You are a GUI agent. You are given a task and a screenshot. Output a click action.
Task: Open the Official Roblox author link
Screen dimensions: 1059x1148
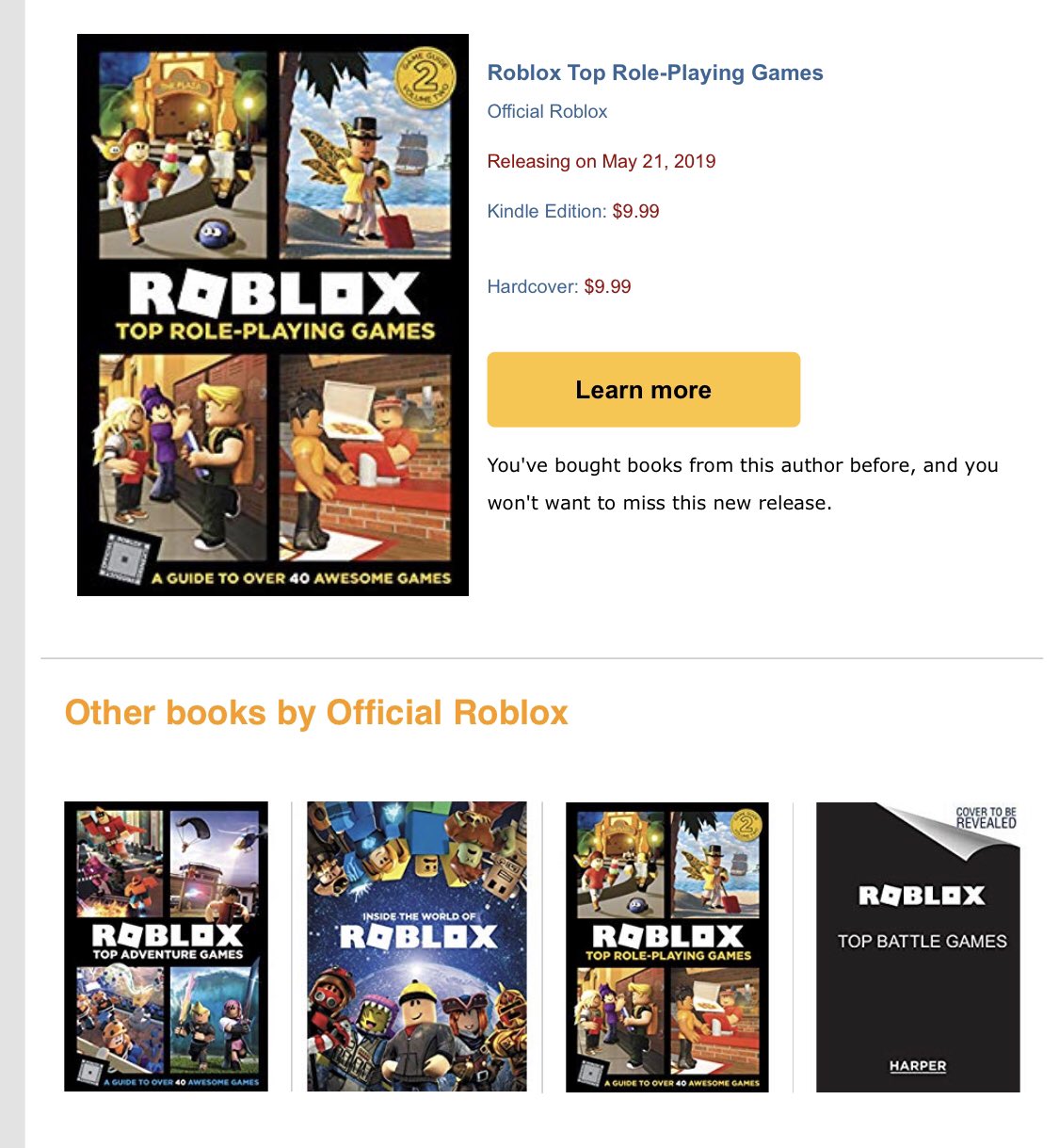tap(547, 111)
